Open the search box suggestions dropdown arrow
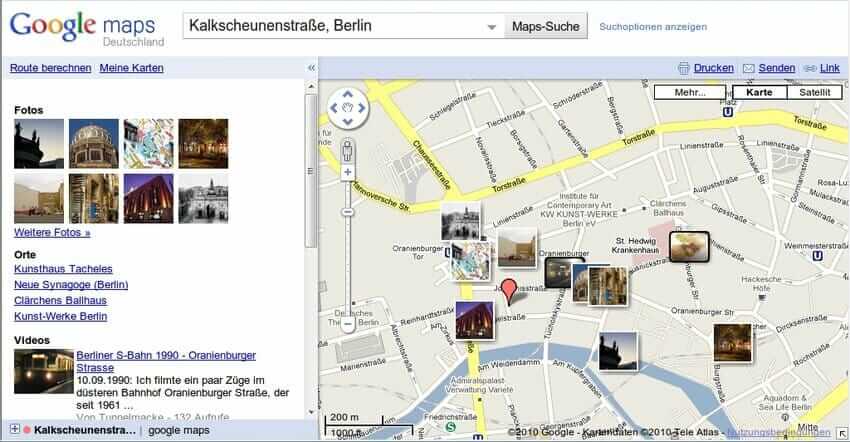 pyautogui.click(x=490, y=27)
